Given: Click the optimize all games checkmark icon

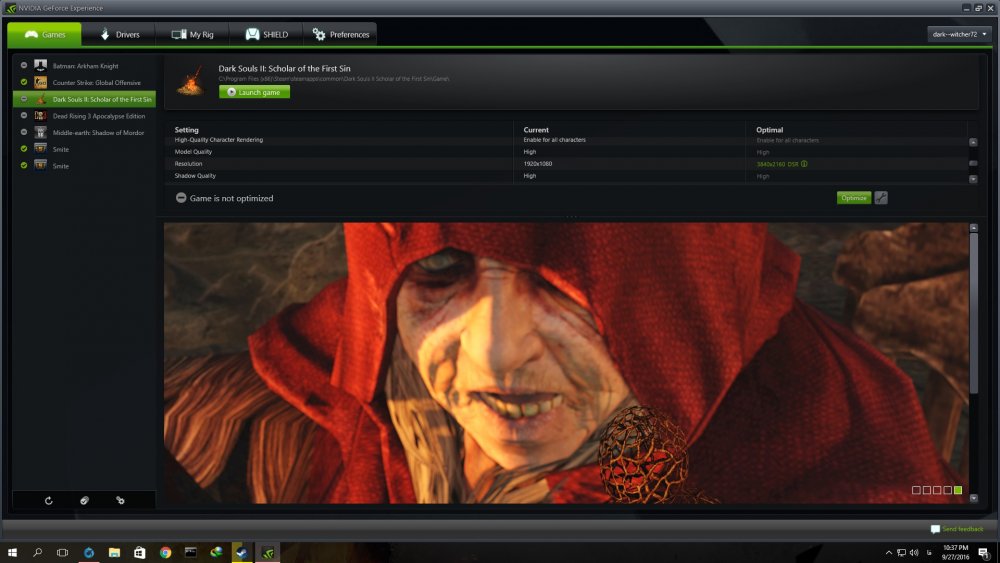Looking at the screenshot, I should coord(84,501).
